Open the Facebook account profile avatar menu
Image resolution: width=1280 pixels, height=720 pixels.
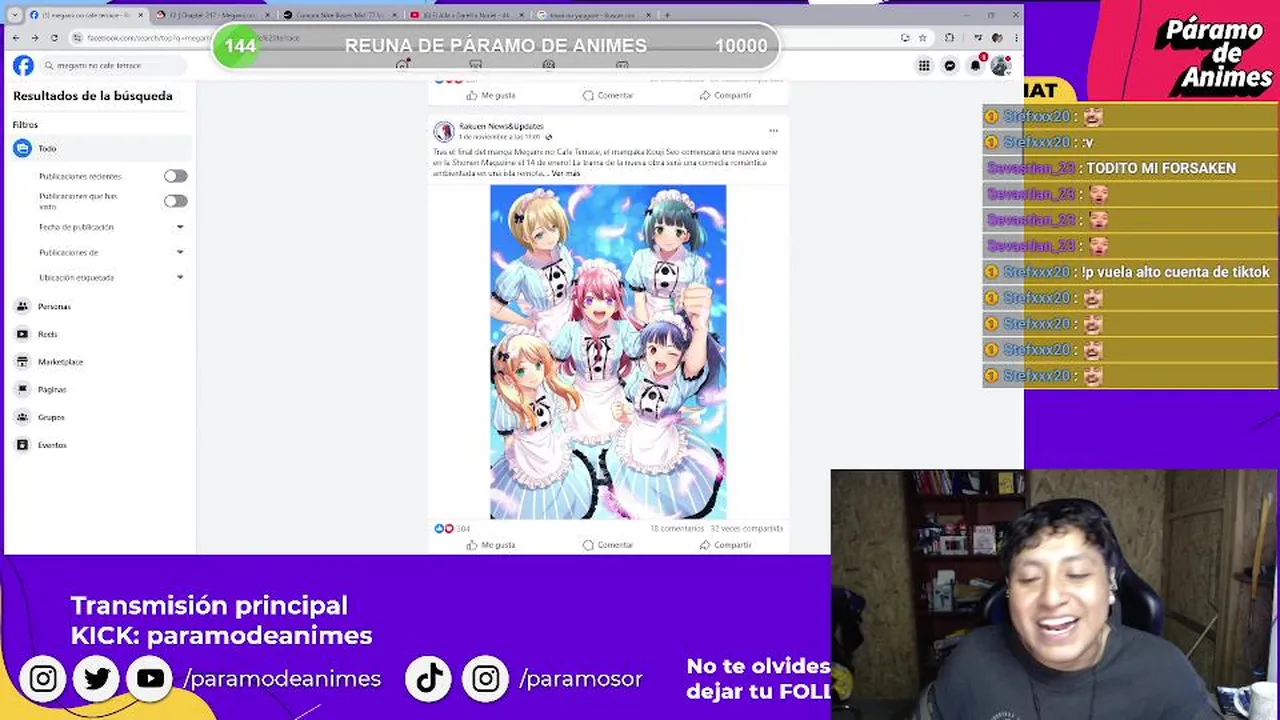coord(1001,66)
